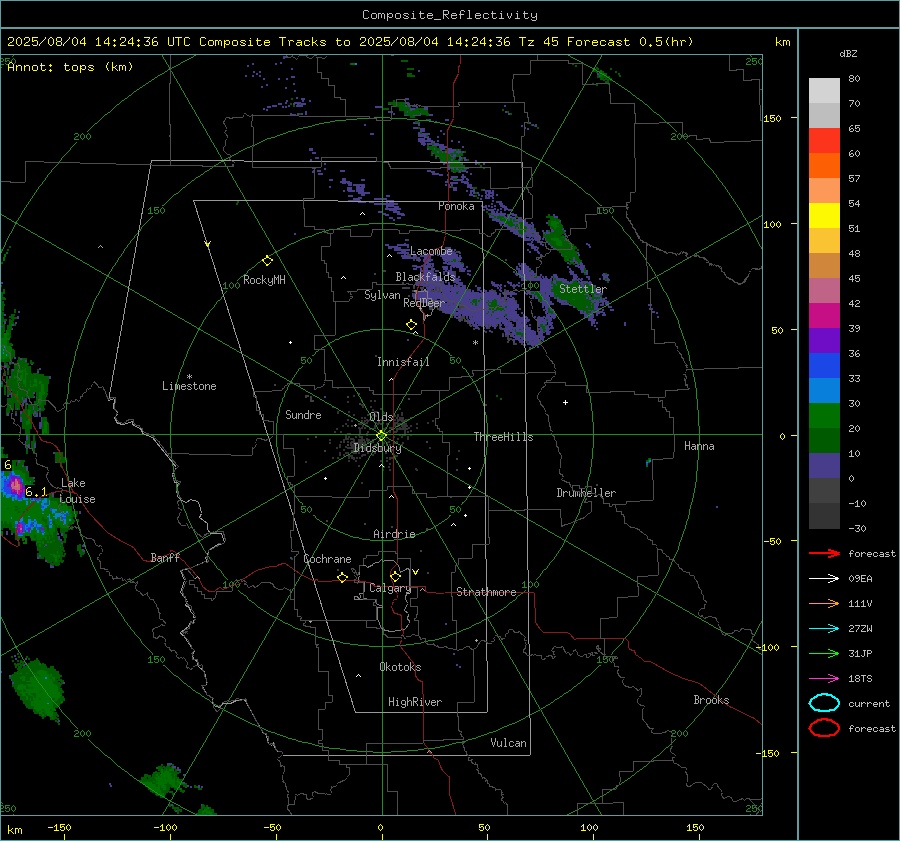Select the Innisfail label
Viewport: 900px width, 841px height.
tap(403, 362)
